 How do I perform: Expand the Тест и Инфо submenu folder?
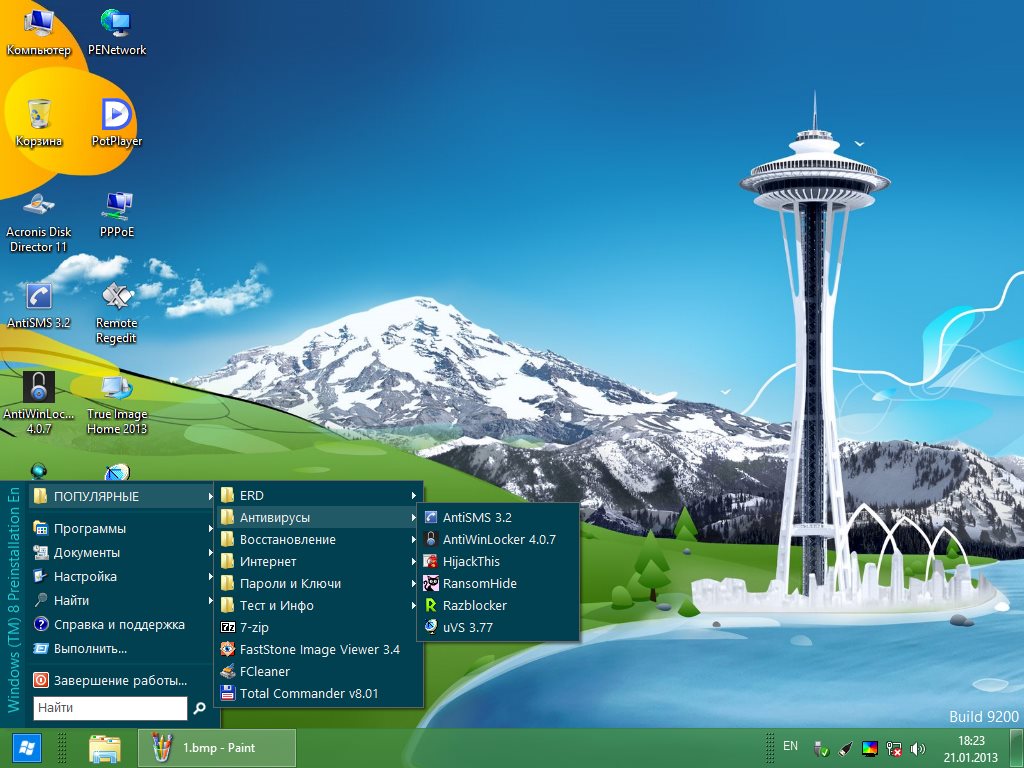319,605
